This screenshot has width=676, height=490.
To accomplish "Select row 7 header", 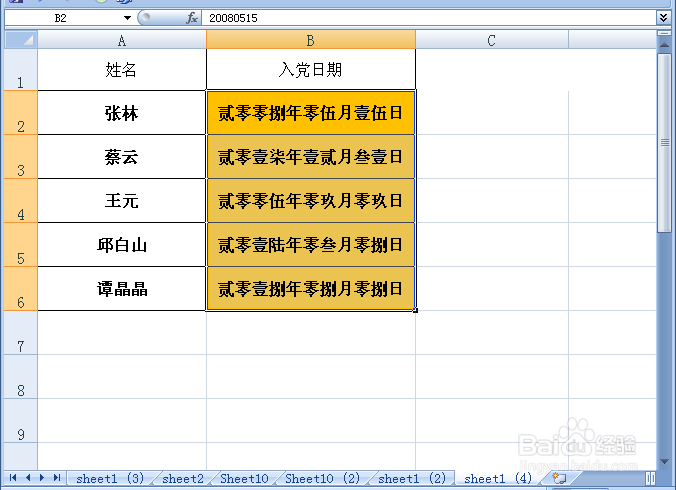I will [x=21, y=333].
